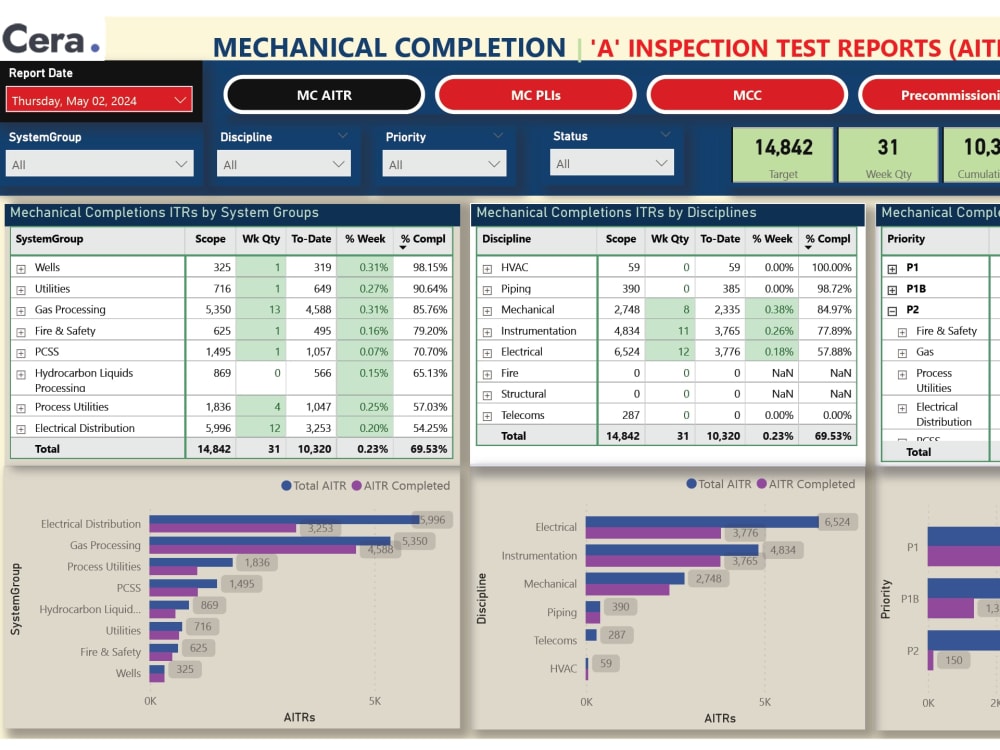Sort Discipline table by Discipline header
Image resolution: width=1000 pixels, height=750 pixels.
[x=506, y=239]
